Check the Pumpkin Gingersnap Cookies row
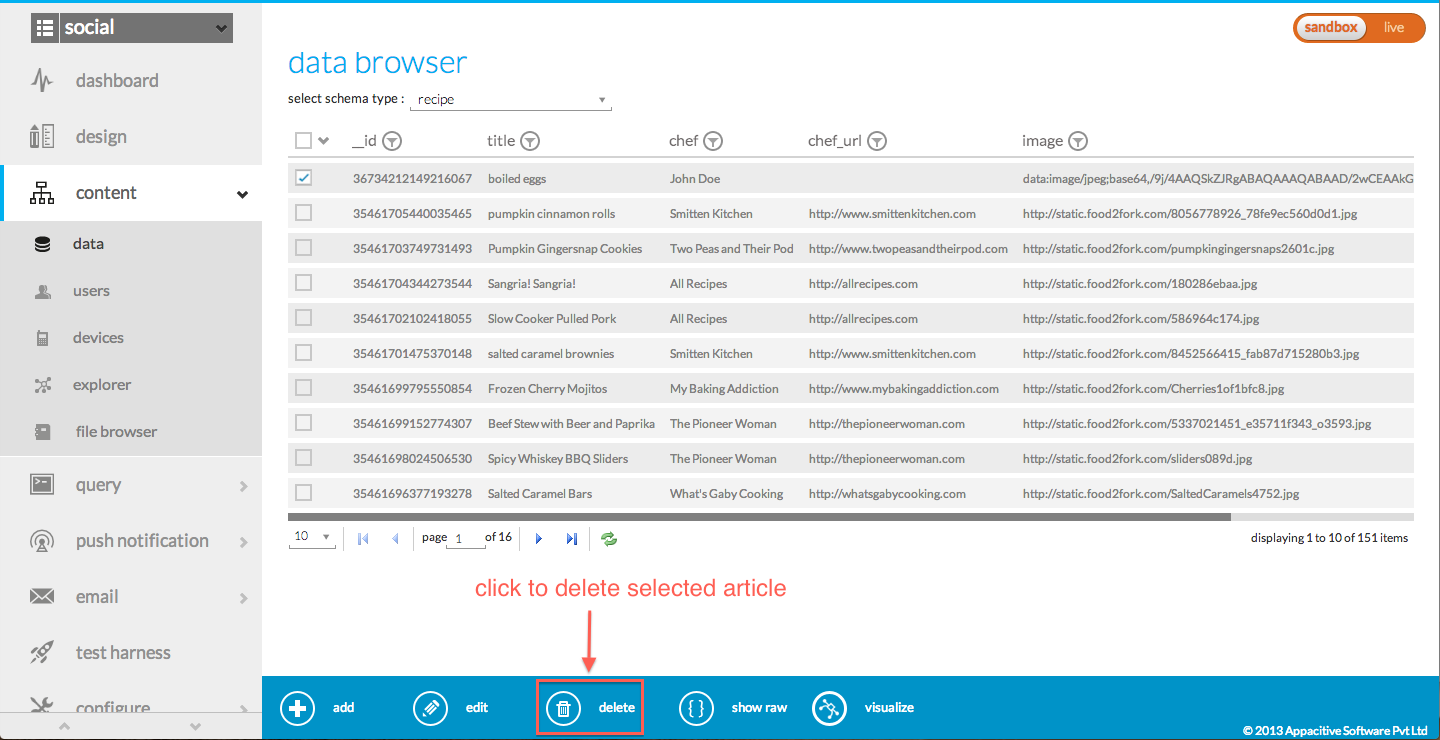This screenshot has height=740, width=1440. [304, 248]
